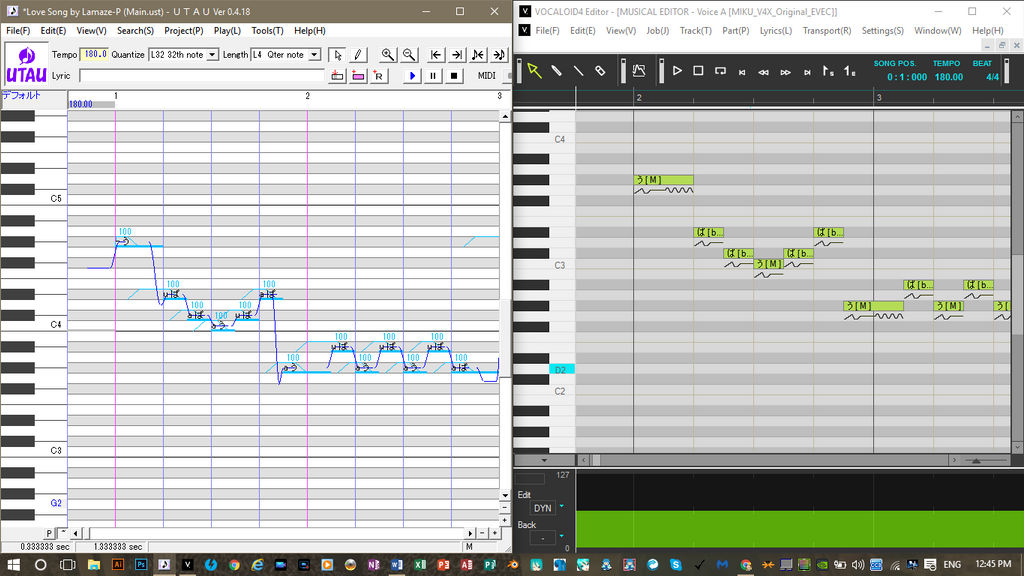Open the Back parameter dropdown in VOCALOID4

tap(562, 536)
